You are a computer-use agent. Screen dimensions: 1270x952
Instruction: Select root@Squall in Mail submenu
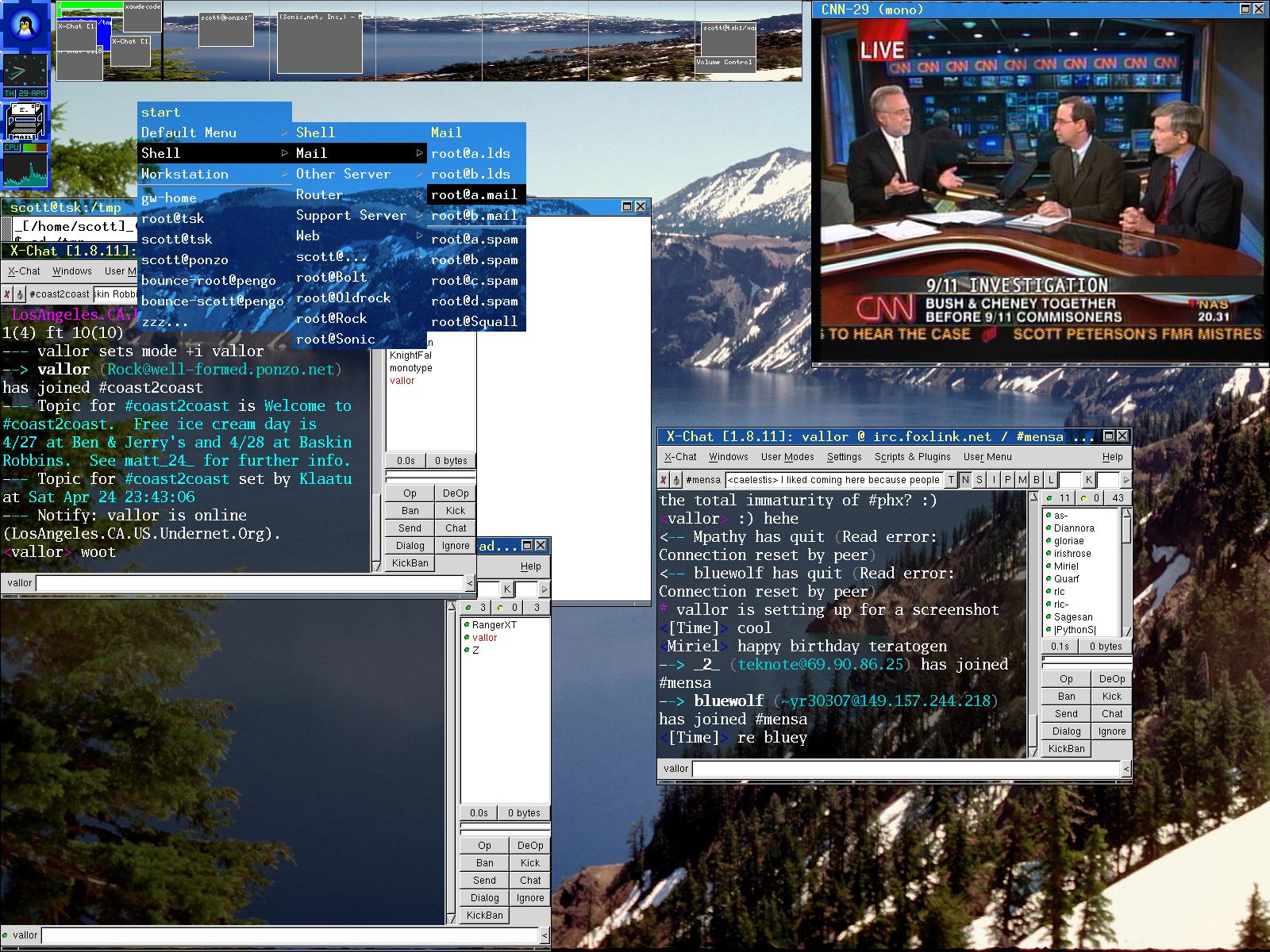pos(476,321)
